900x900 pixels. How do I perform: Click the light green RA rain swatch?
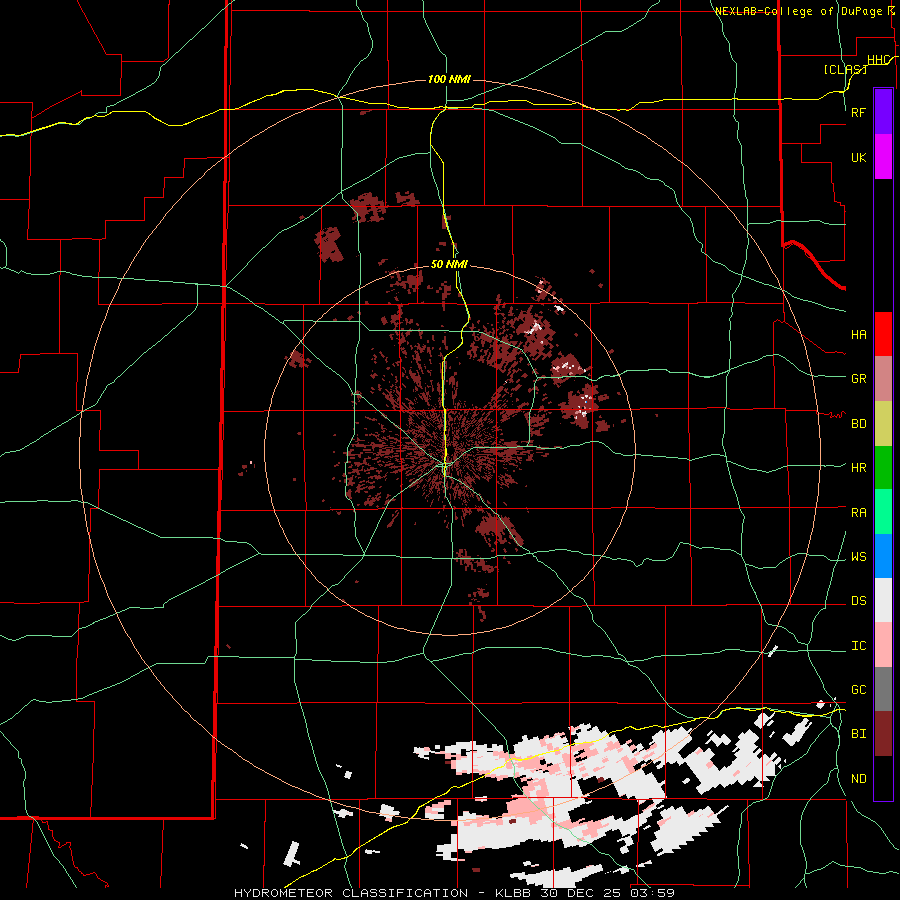click(883, 512)
